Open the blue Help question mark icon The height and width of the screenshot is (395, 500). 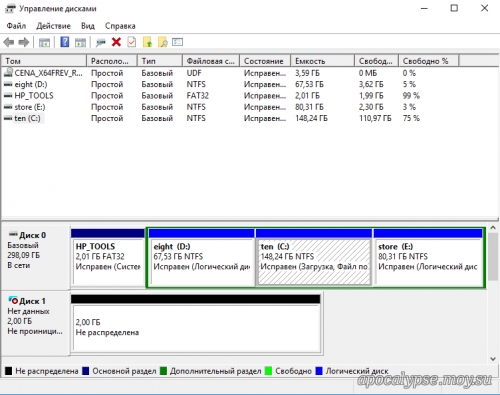65,42
